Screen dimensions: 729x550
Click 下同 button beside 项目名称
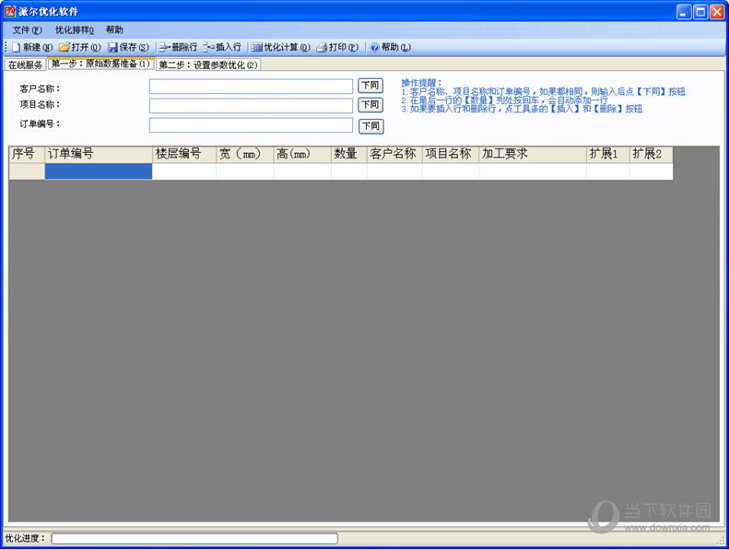point(371,105)
